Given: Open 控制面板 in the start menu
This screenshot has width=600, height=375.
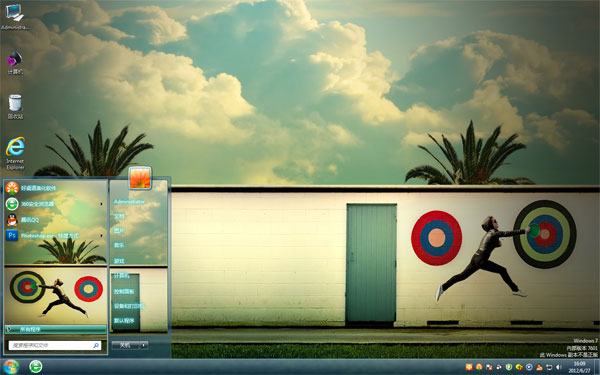Looking at the screenshot, I should click(x=124, y=292).
